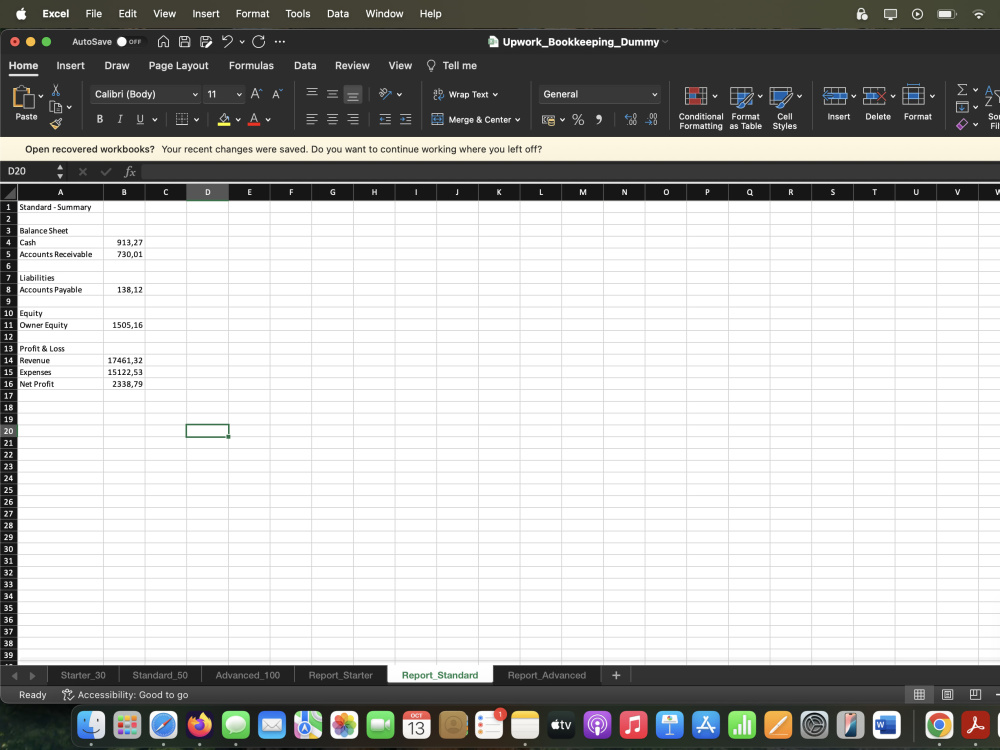Increase font size with the larger A icon
The height and width of the screenshot is (750, 1000).
tap(256, 94)
